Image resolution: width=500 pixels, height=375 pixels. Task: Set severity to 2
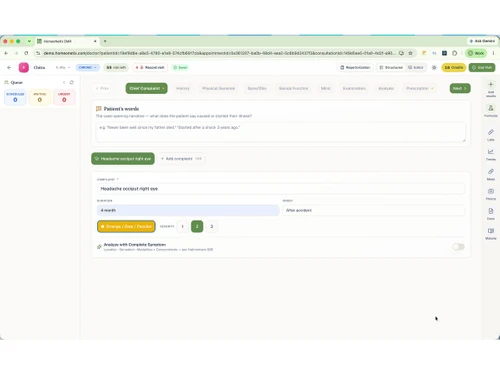click(197, 226)
